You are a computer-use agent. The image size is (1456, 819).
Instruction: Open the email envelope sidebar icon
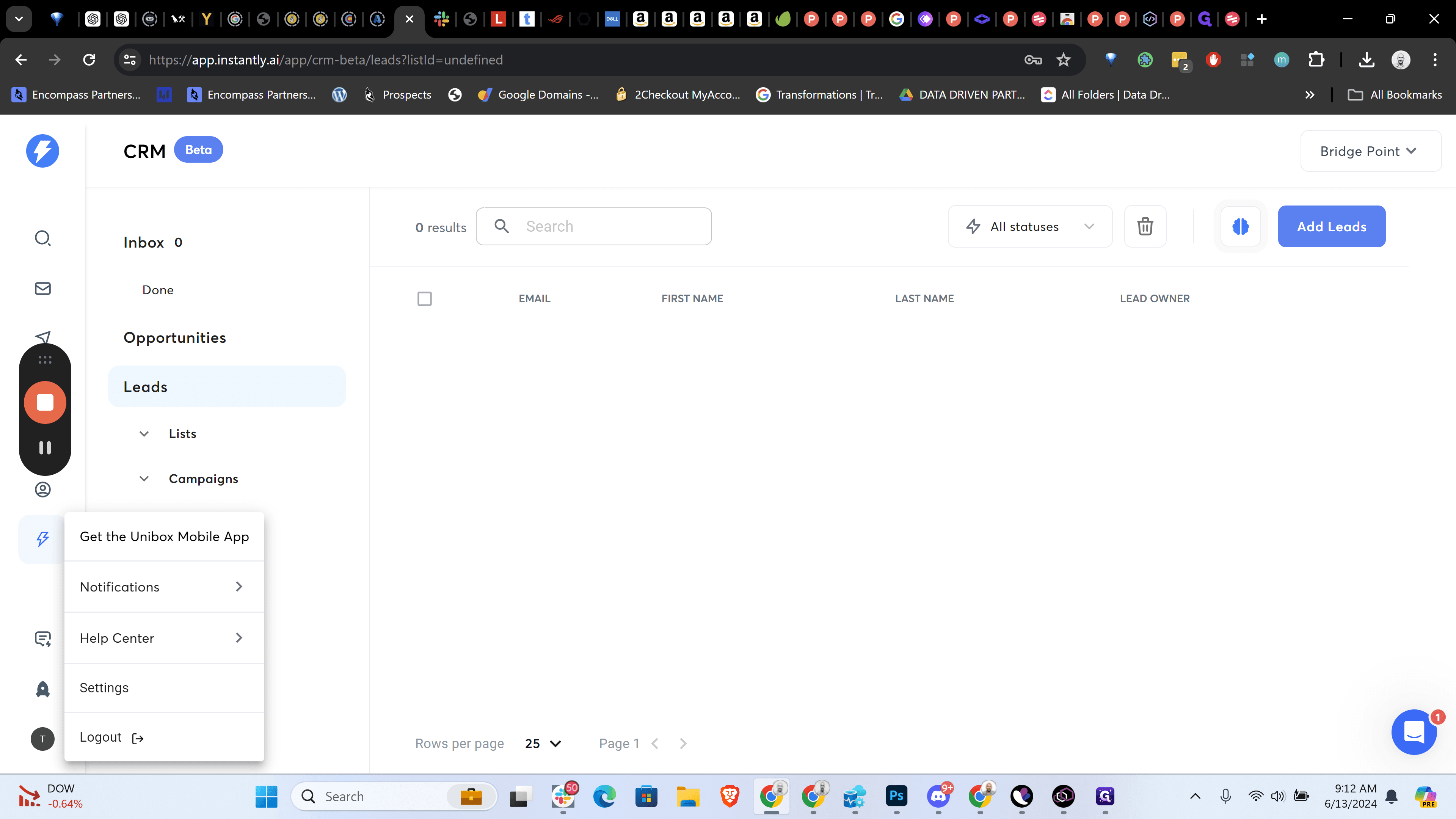point(43,288)
